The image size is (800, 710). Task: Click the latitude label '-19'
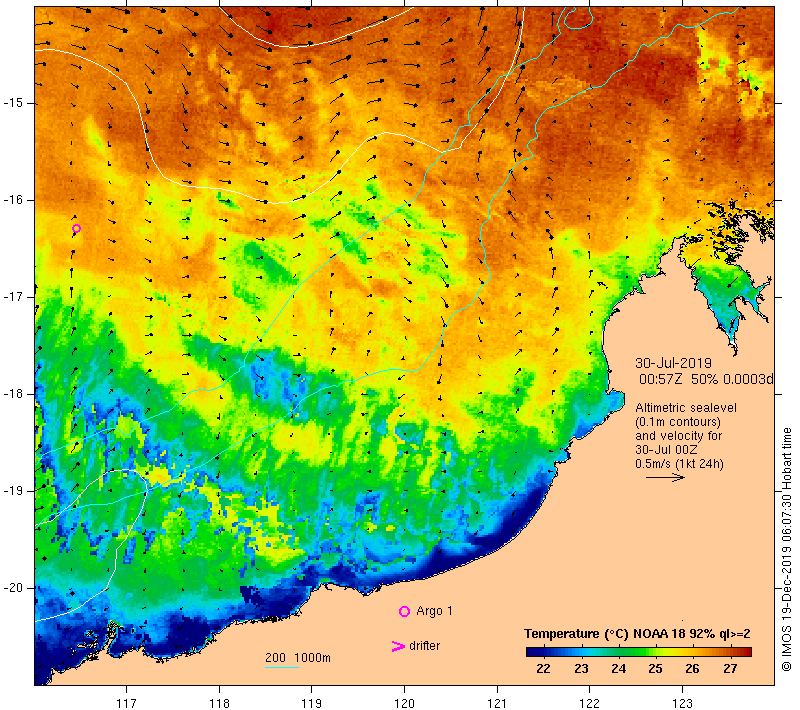pos(13,491)
